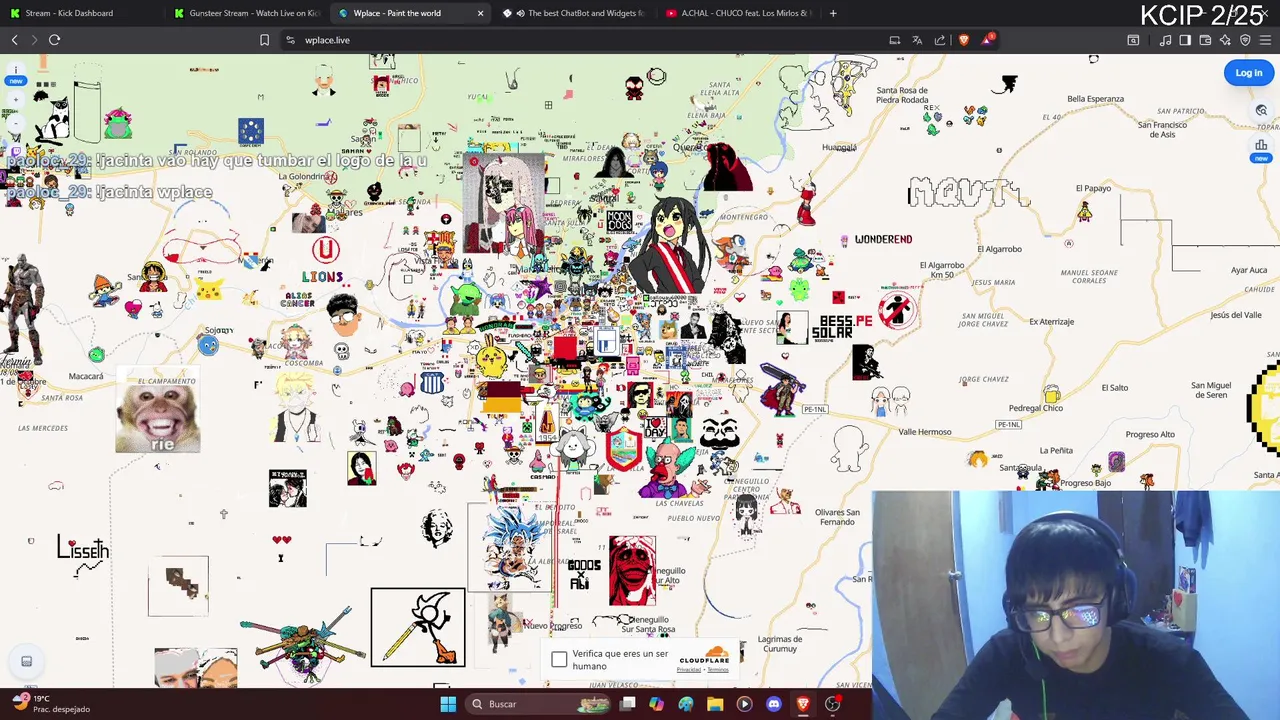This screenshot has height=720, width=1280.
Task: Click the WONDEREND text on the map
Action: (883, 240)
